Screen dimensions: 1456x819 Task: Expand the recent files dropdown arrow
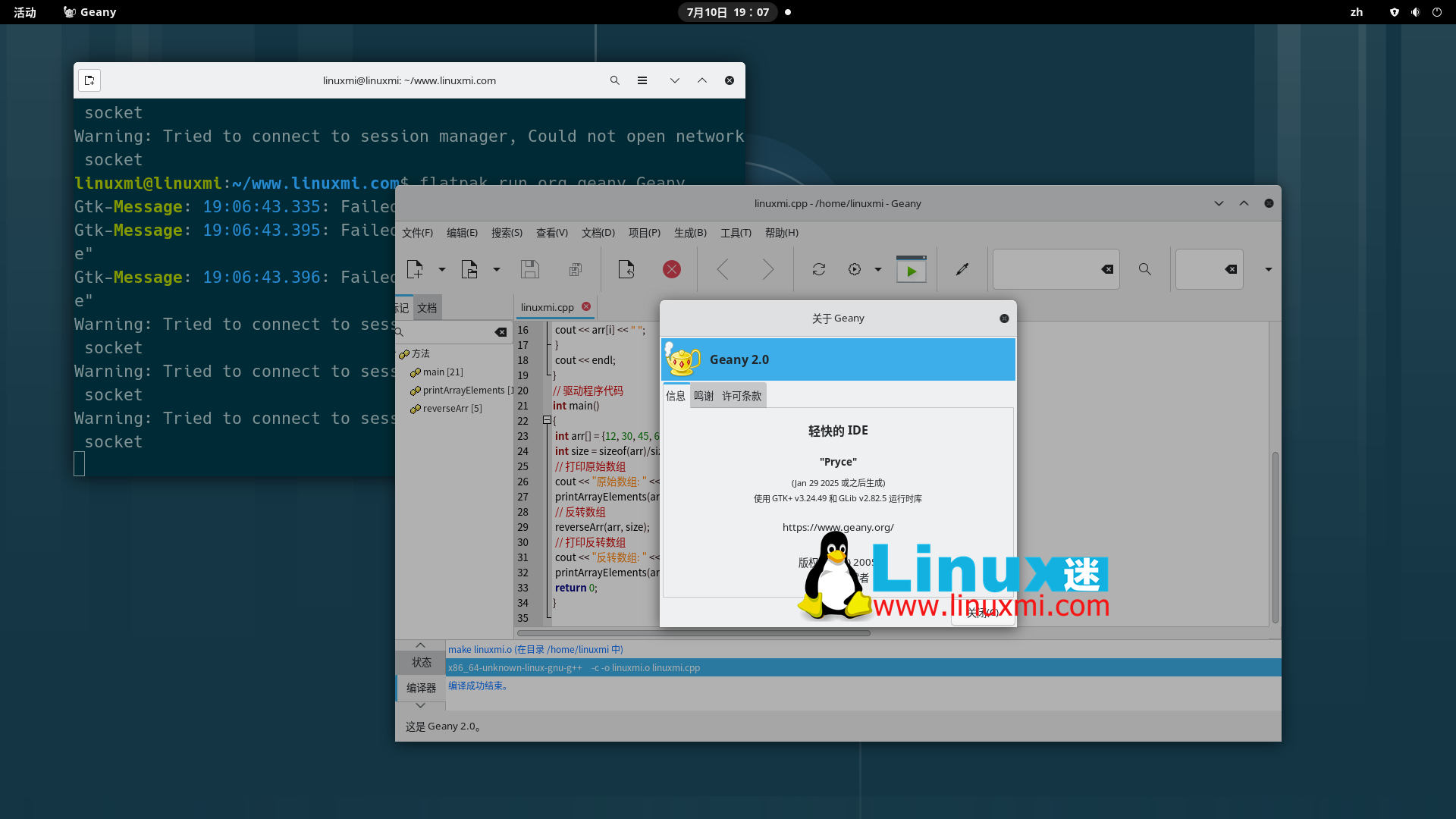[497, 269]
